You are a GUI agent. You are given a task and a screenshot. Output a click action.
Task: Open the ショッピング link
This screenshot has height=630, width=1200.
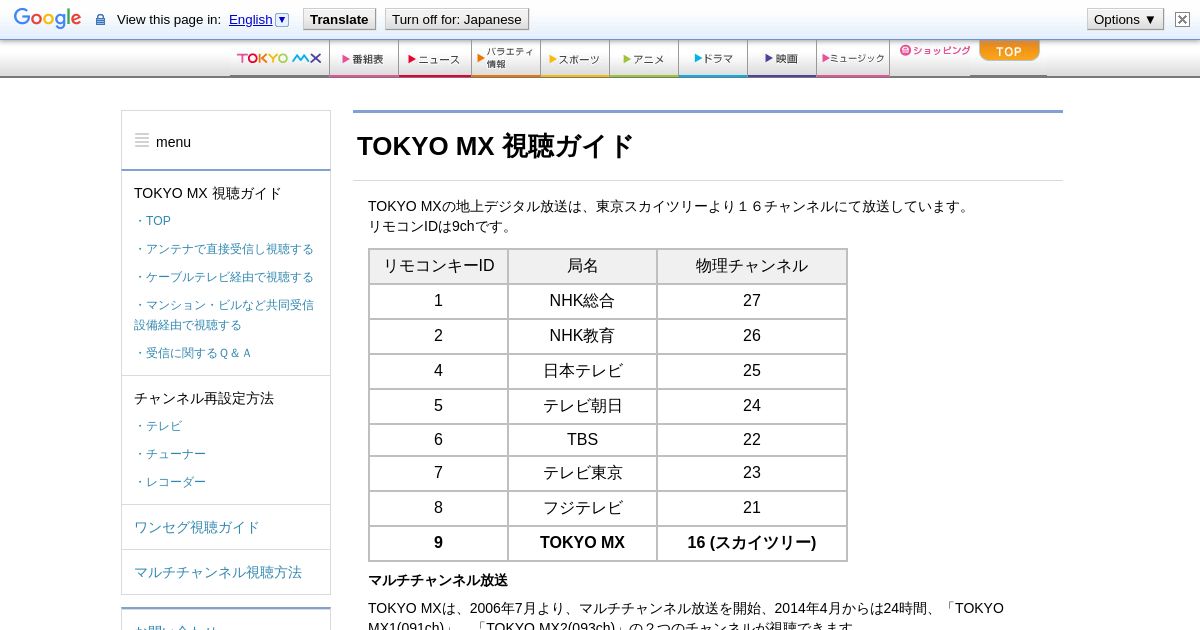coord(935,50)
